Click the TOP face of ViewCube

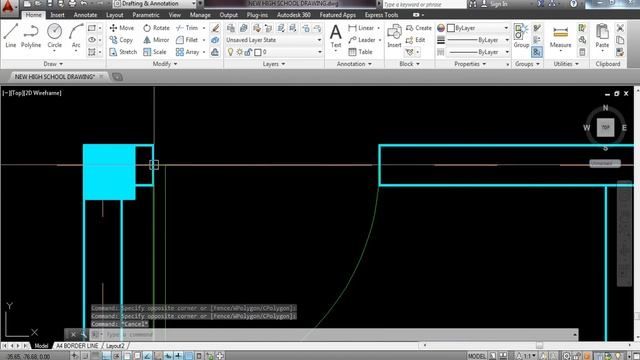coord(605,127)
